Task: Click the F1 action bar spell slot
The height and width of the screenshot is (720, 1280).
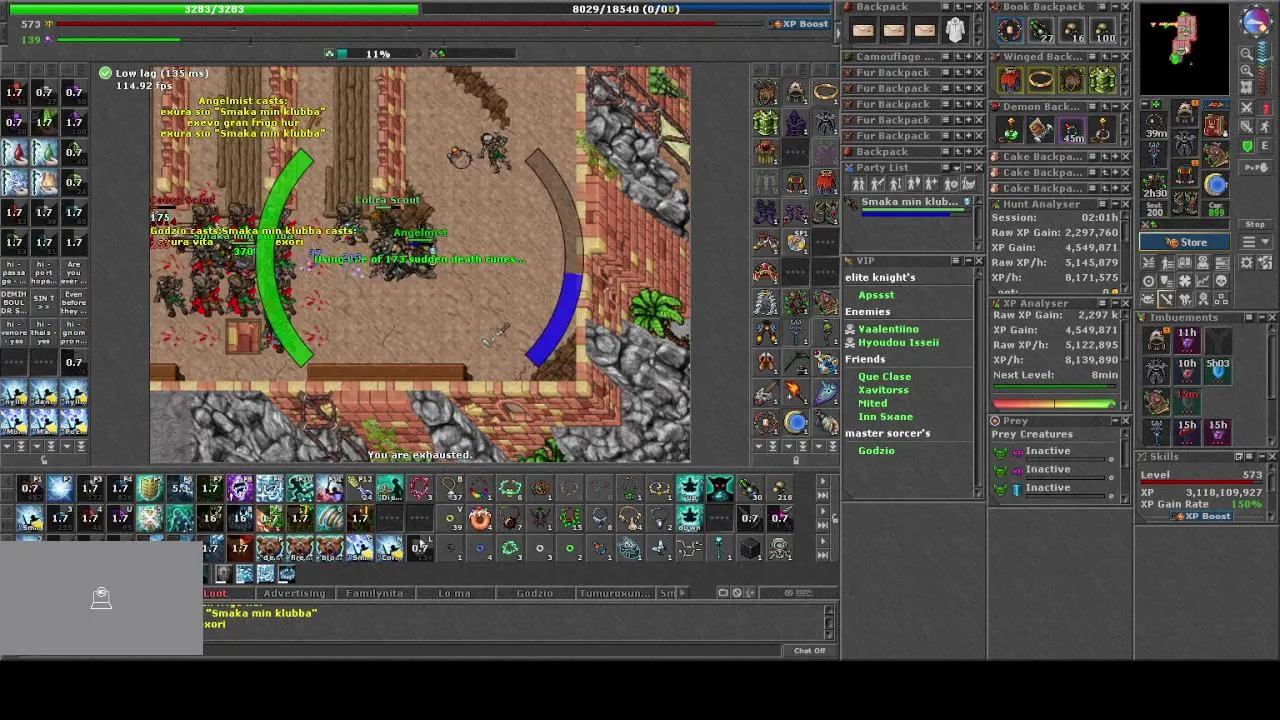Action: tap(30, 488)
